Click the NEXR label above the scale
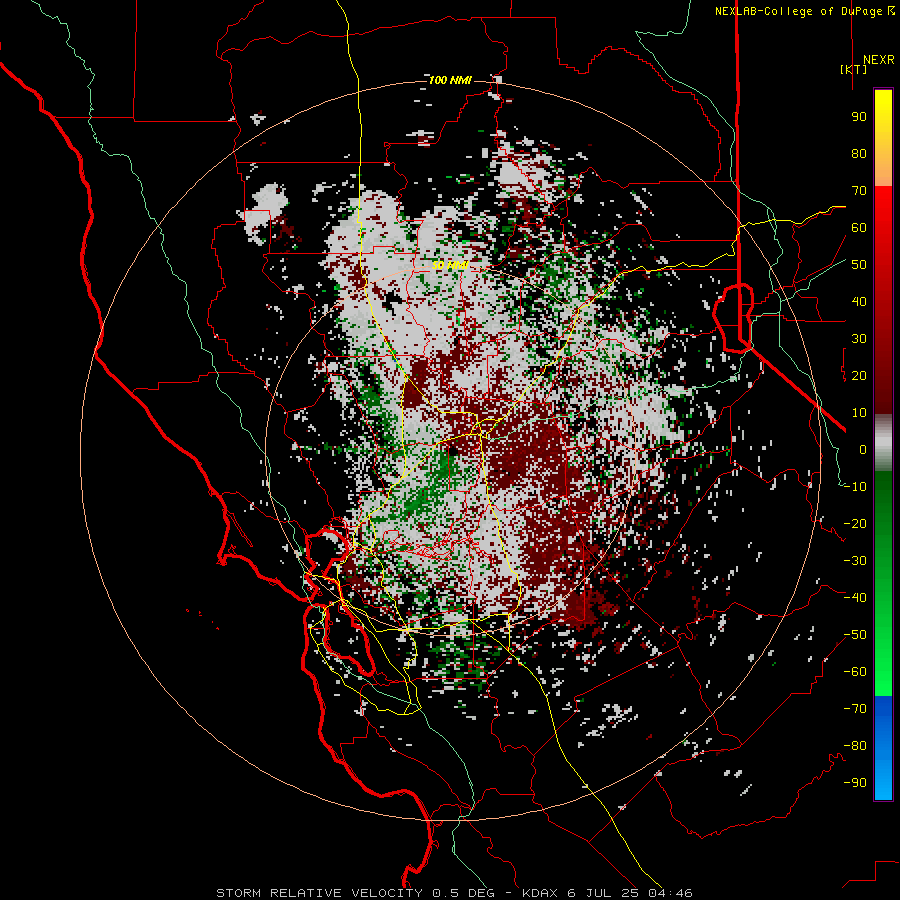The width and height of the screenshot is (900, 900). [x=878, y=60]
